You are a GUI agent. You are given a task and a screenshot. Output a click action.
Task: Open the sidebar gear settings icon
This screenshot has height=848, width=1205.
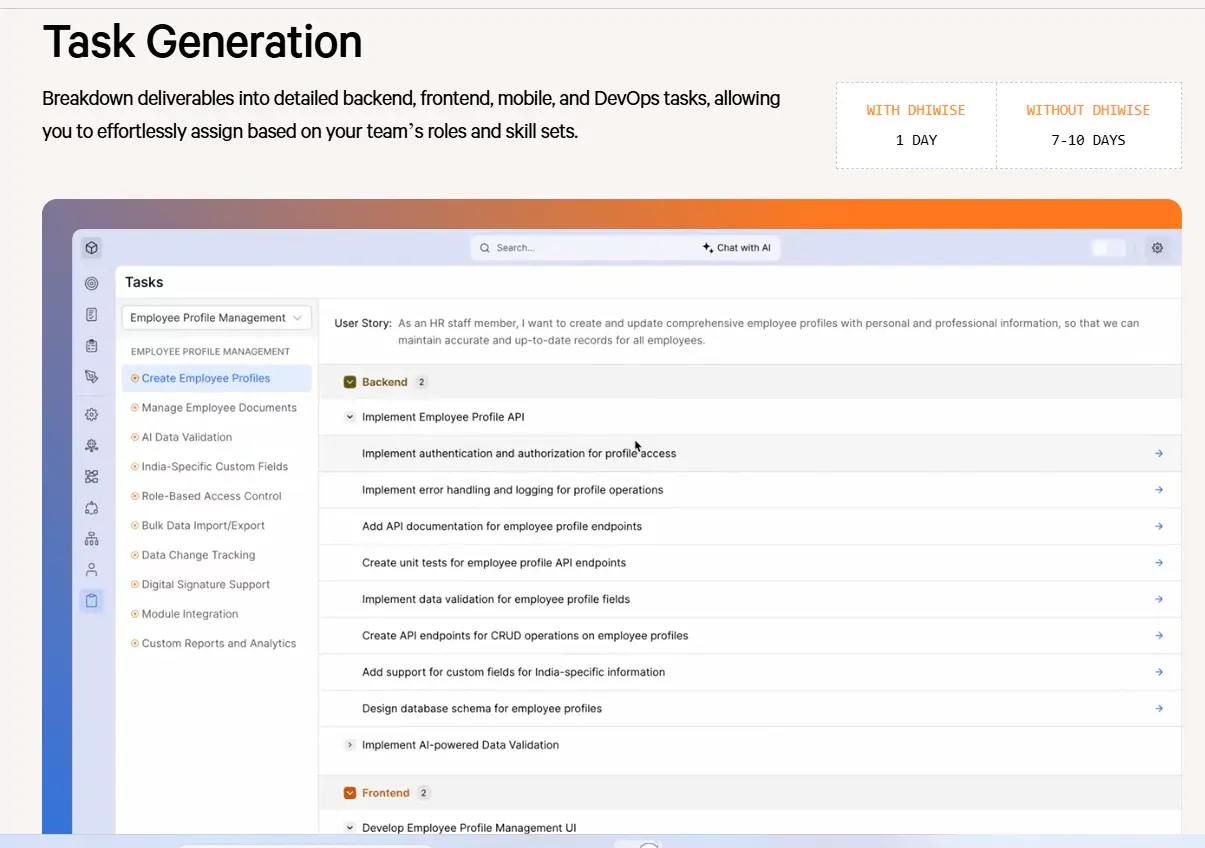[x=91, y=415]
